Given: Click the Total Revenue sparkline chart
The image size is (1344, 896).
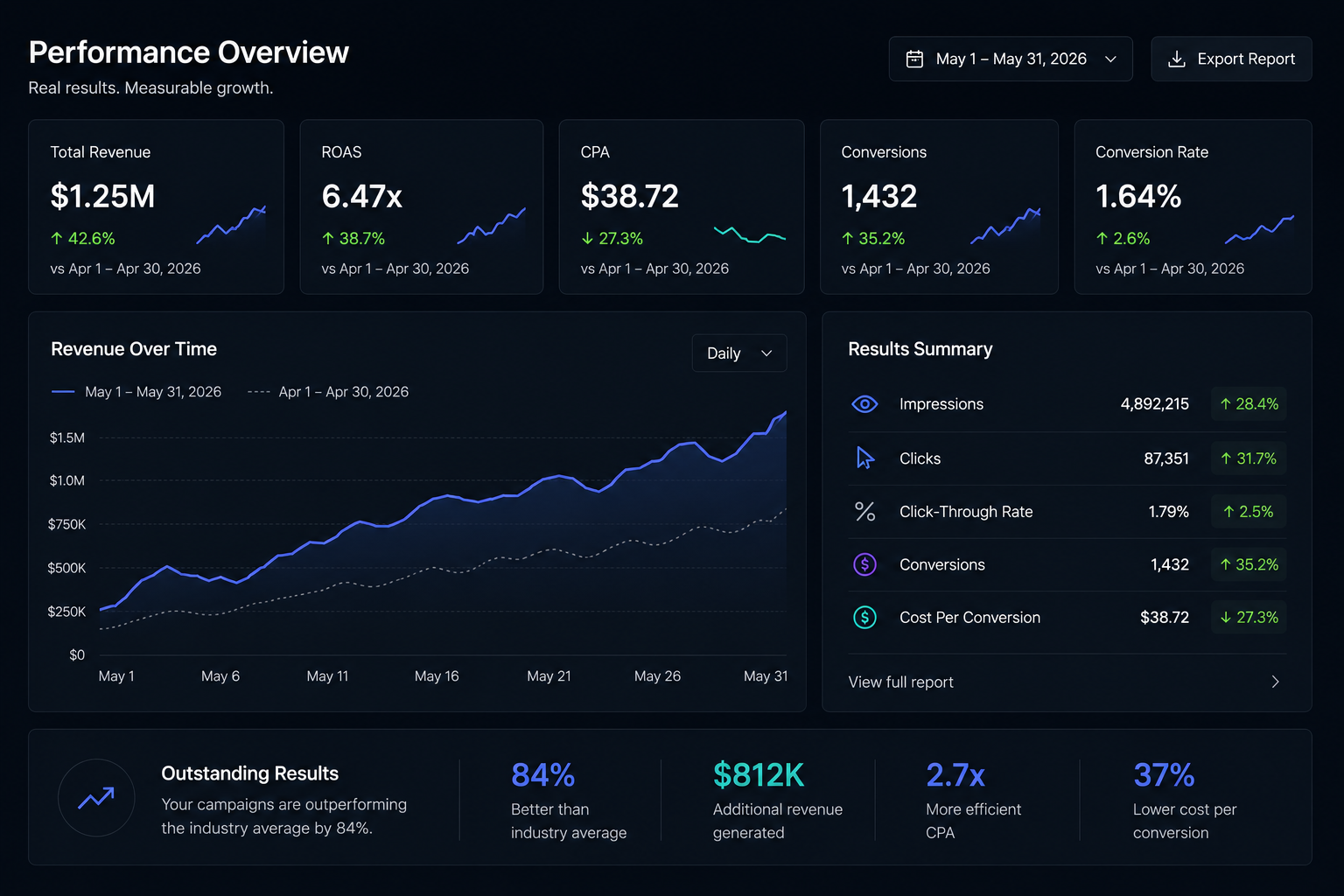Looking at the screenshot, I should (231, 225).
